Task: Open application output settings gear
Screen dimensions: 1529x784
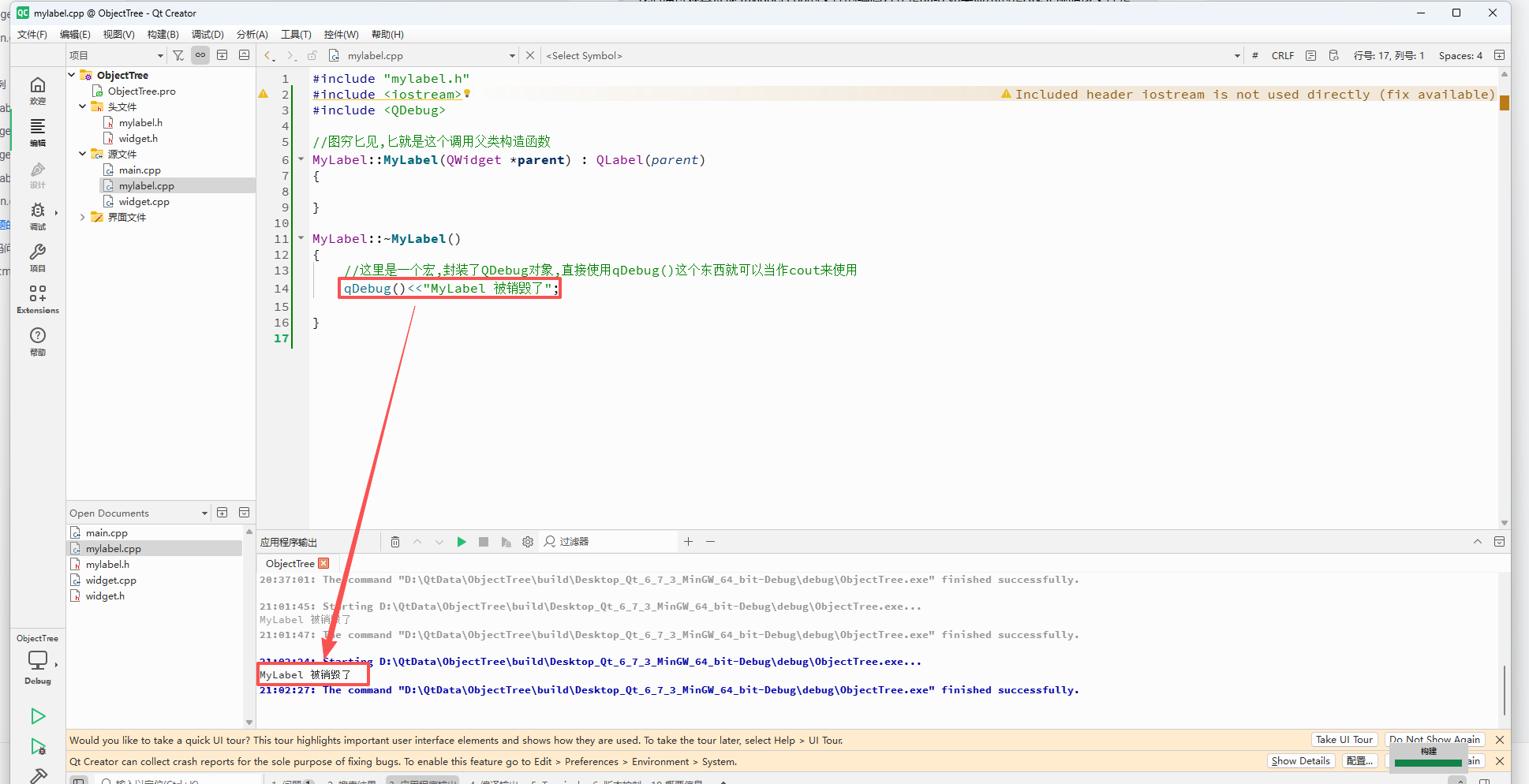Action: (528, 542)
